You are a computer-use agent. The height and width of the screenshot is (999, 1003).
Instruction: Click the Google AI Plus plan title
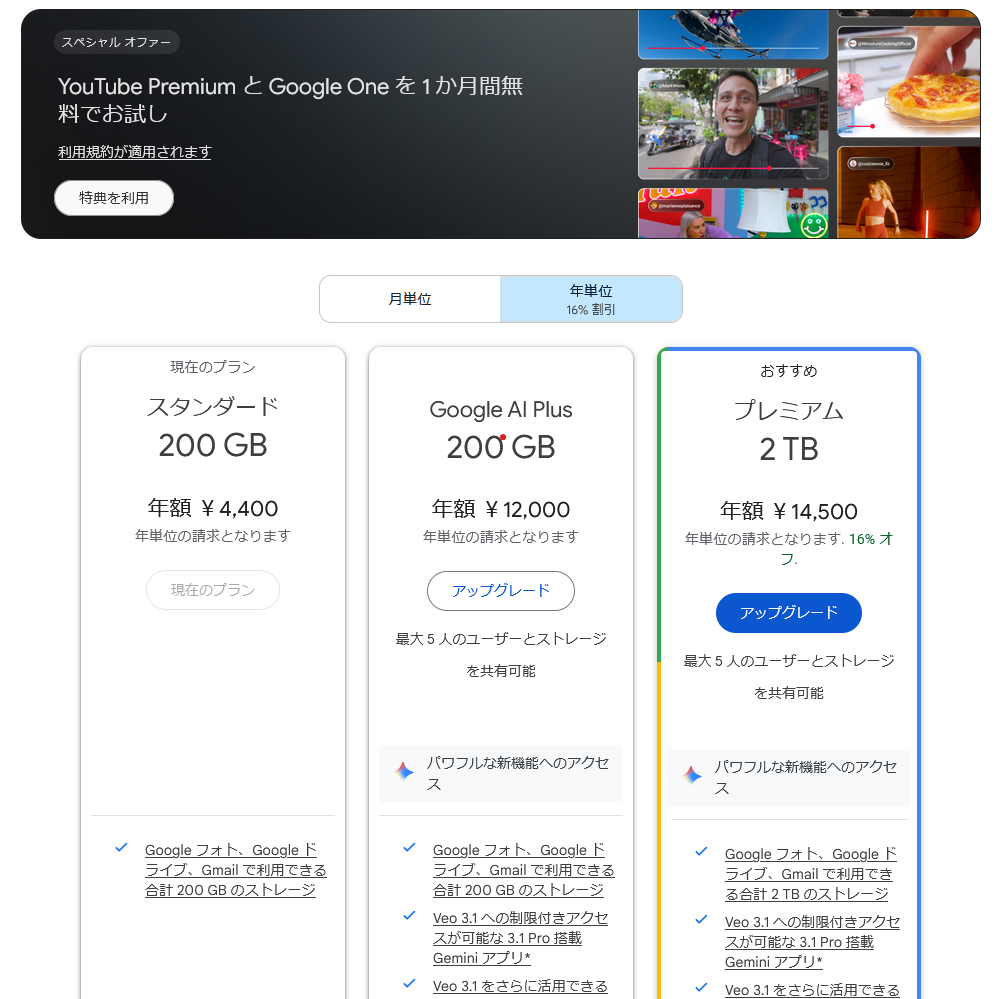[501, 410]
